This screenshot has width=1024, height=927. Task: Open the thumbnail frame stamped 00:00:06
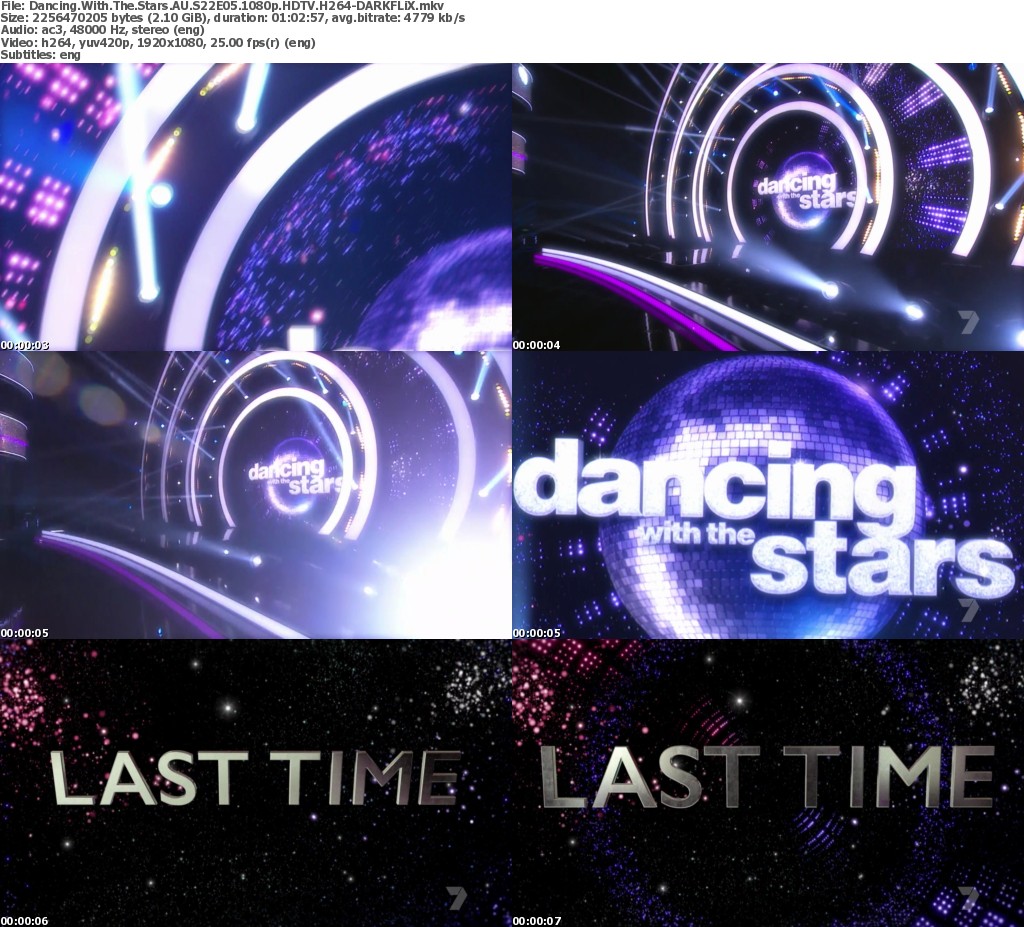coord(255,783)
